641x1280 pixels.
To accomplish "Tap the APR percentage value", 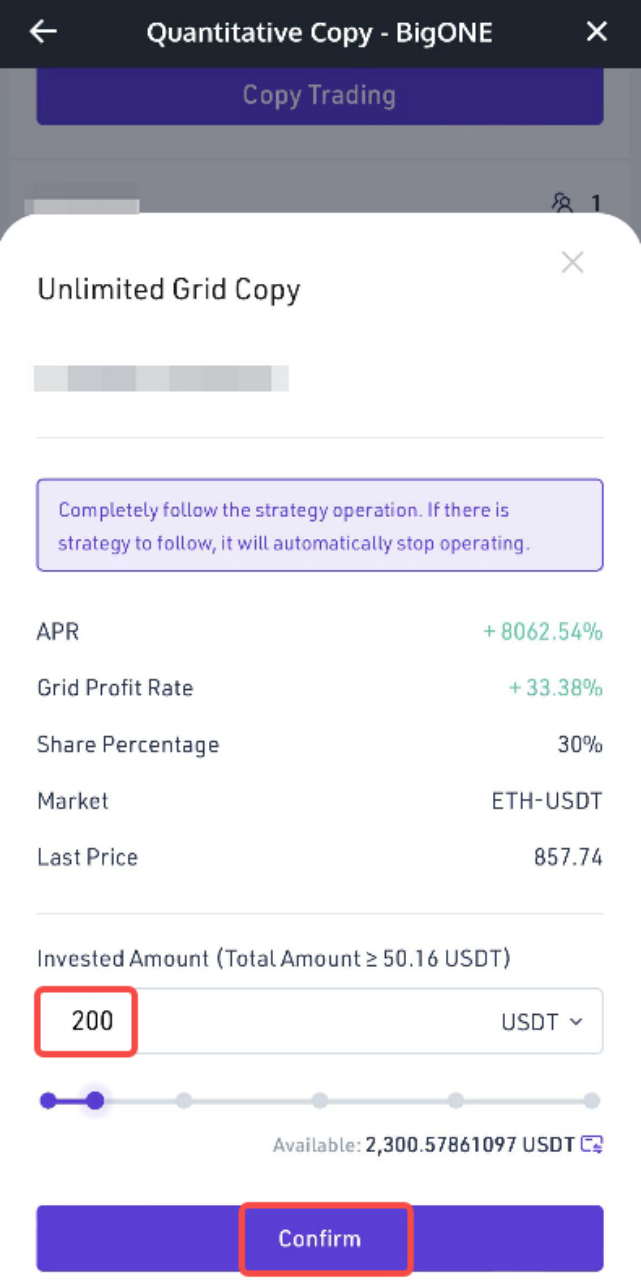I will click(543, 632).
